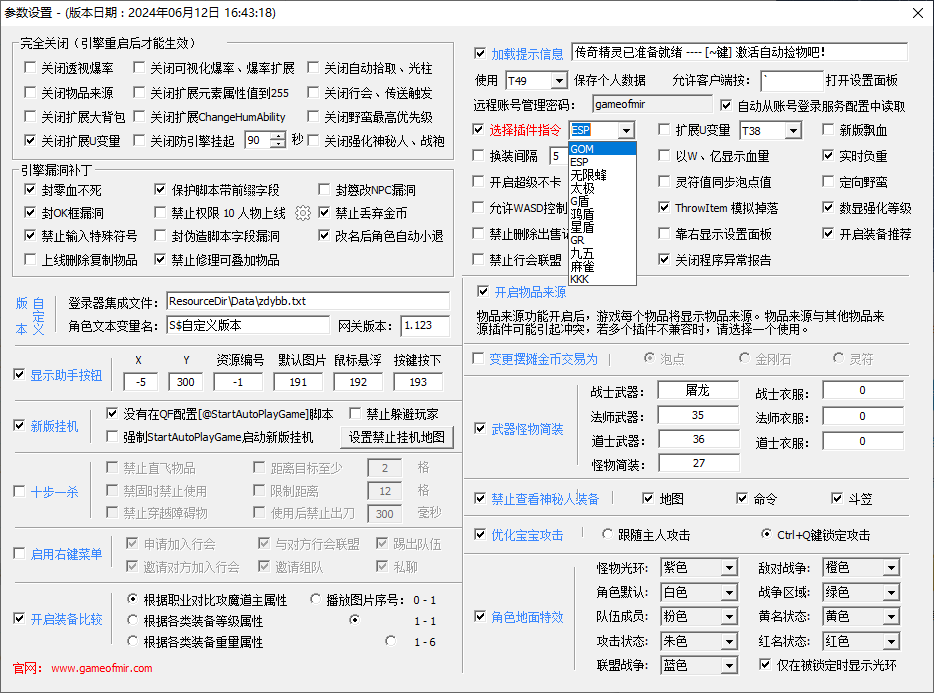Viewport: 934px width, 693px height.
Task: Toggle 开启物品来源 checkbox
Action: coord(483,291)
